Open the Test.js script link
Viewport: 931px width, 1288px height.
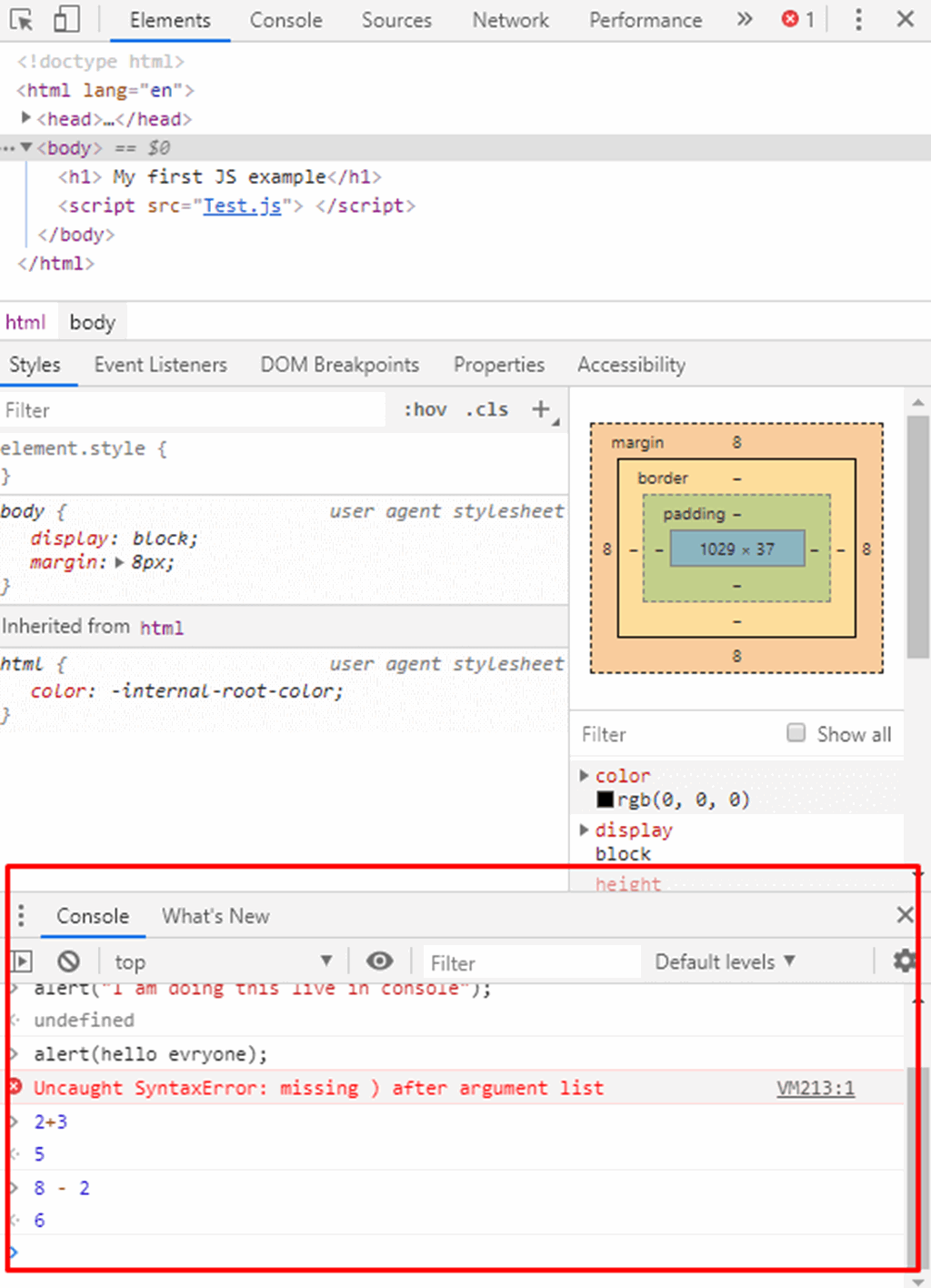tap(241, 206)
